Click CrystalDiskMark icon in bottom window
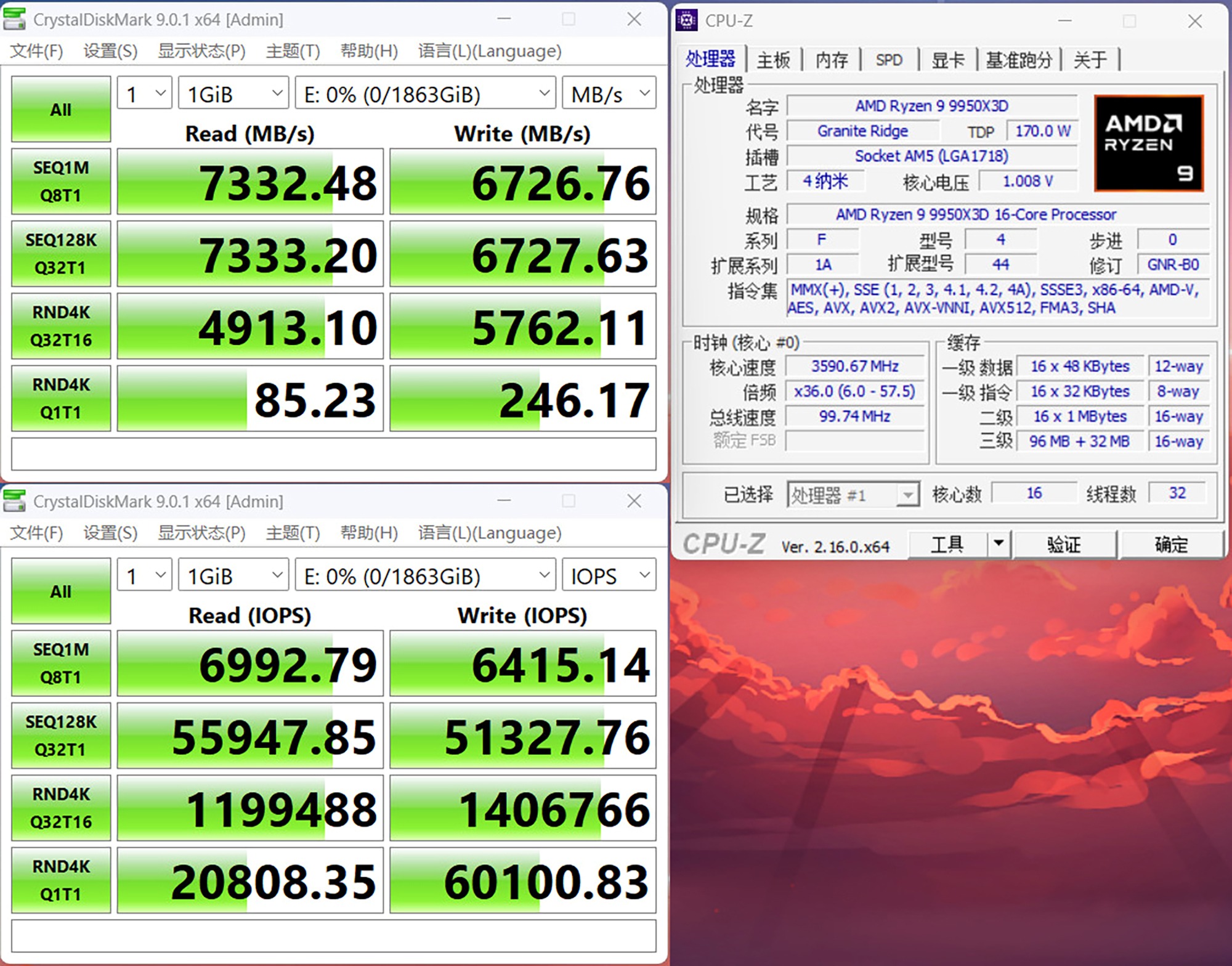Viewport: 1232px width, 966px height. (15, 501)
